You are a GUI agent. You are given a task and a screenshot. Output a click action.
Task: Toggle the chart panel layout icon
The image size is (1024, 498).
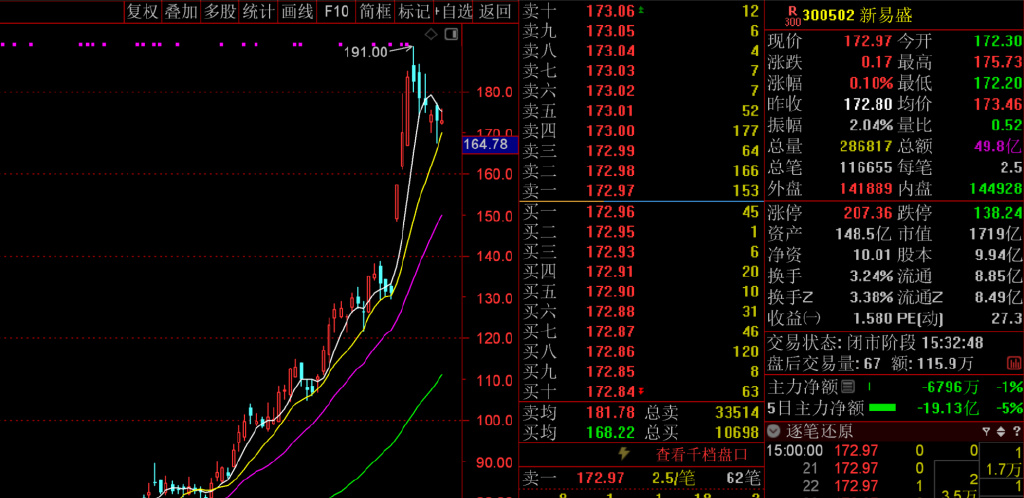click(x=449, y=34)
